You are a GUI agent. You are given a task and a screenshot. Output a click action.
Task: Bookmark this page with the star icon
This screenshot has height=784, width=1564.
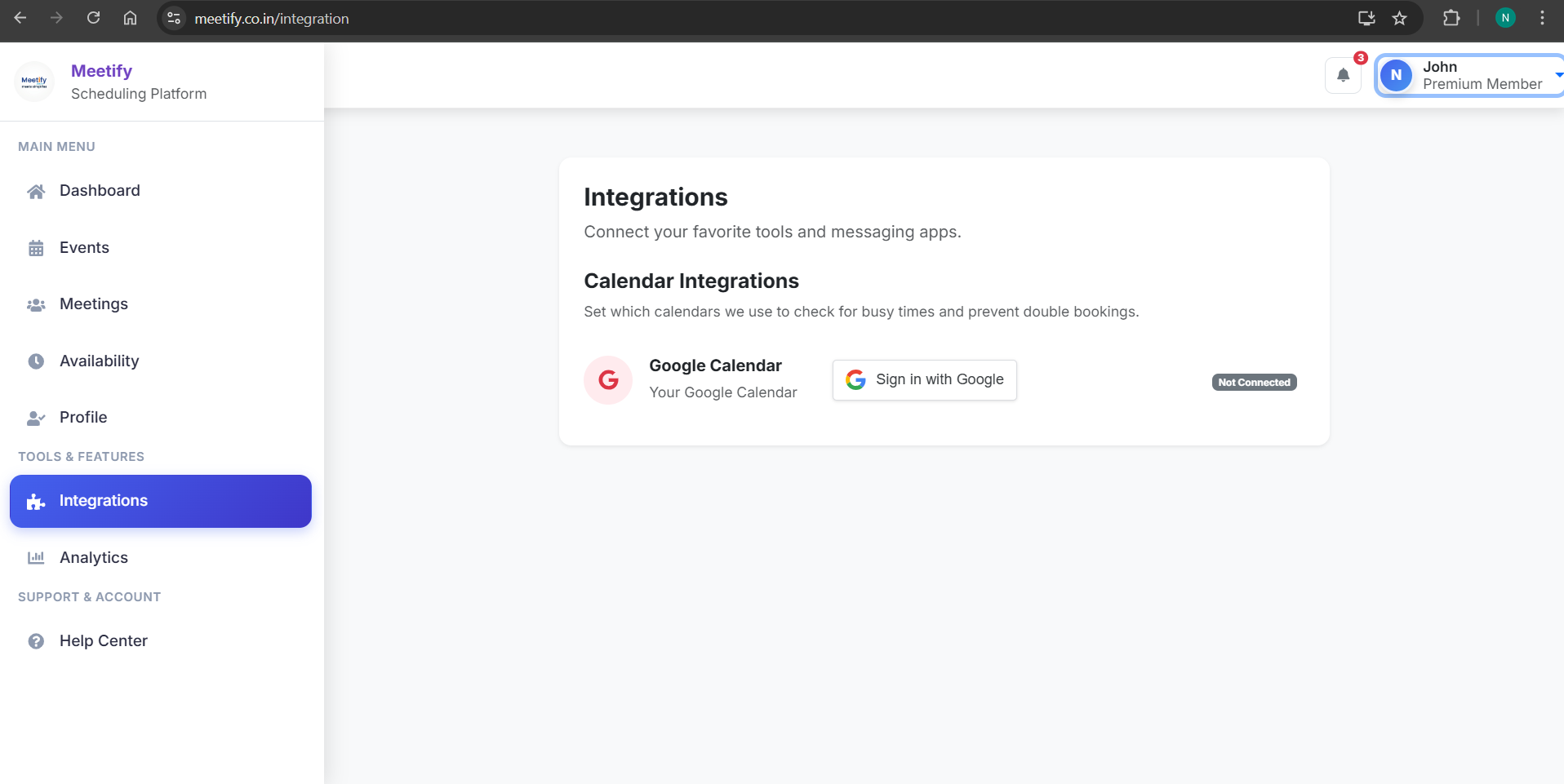point(1399,18)
